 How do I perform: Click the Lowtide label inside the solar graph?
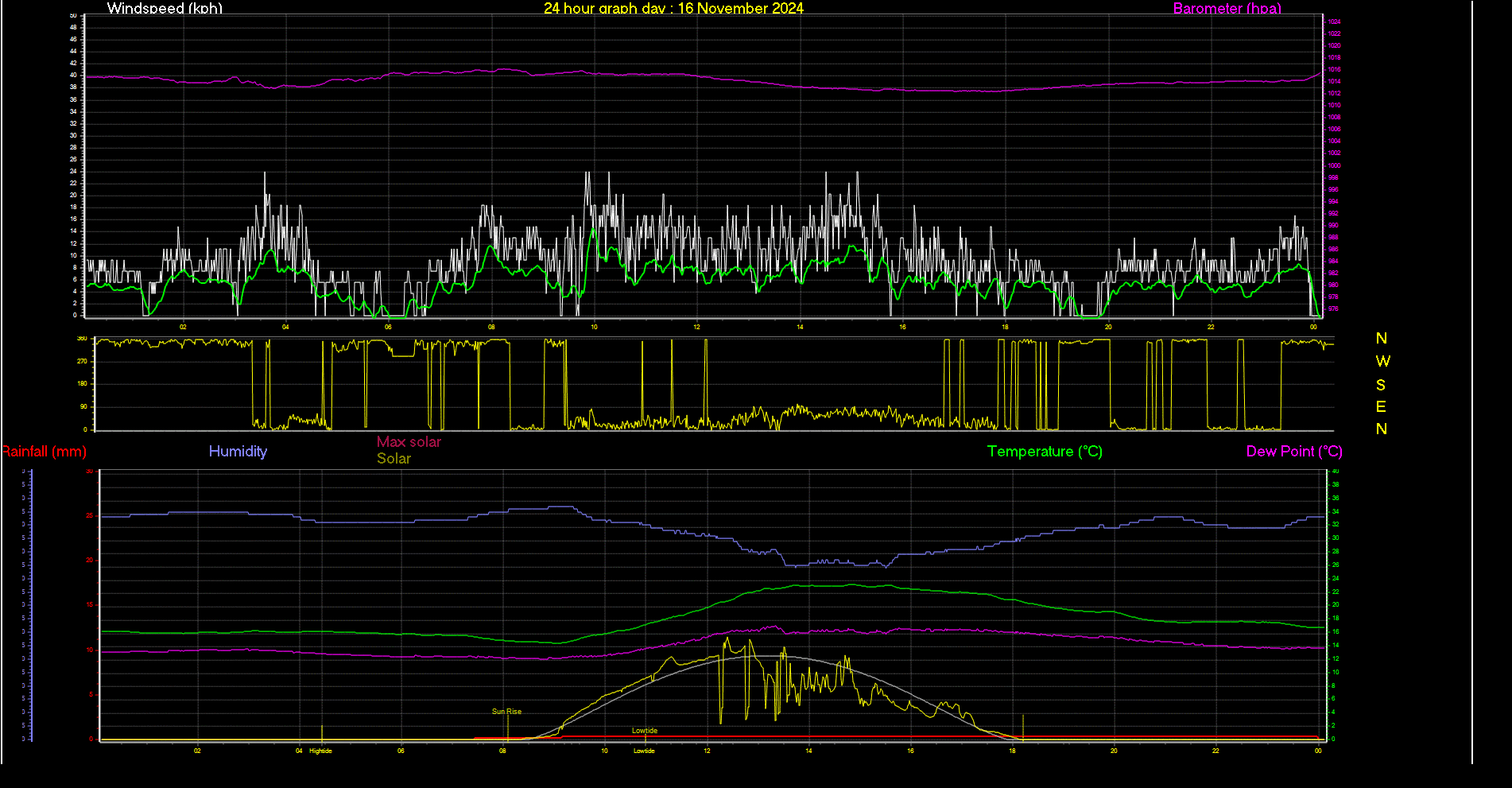(x=645, y=731)
